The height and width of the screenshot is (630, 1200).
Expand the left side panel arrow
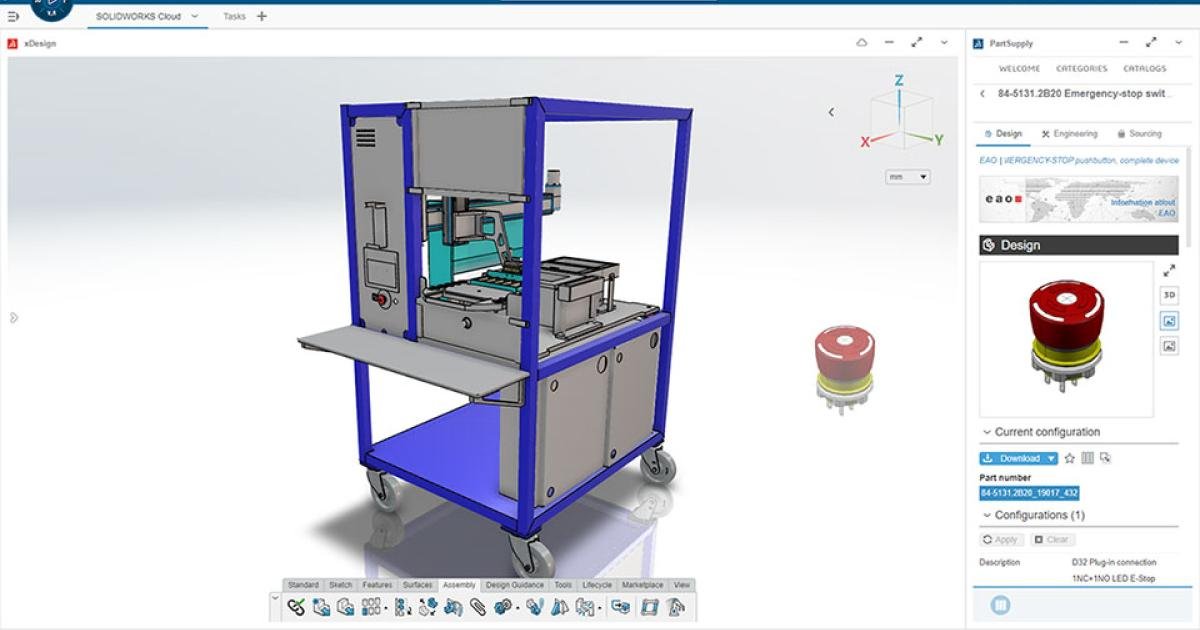coord(14,318)
